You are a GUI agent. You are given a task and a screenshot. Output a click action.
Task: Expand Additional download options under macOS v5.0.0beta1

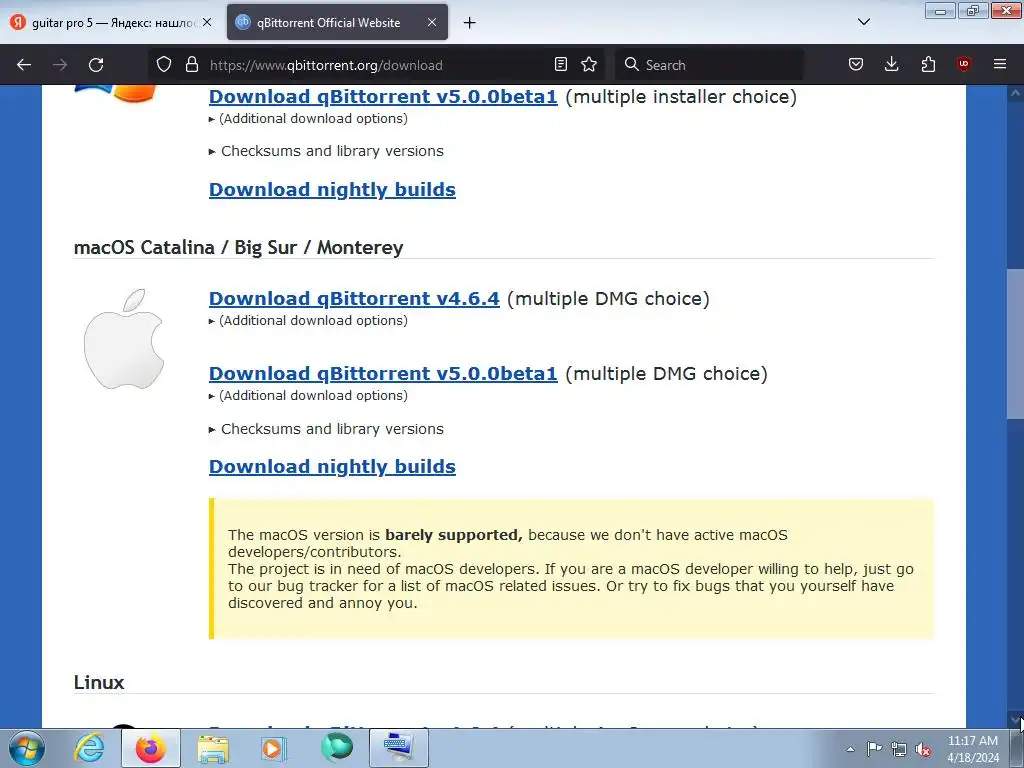tap(308, 396)
